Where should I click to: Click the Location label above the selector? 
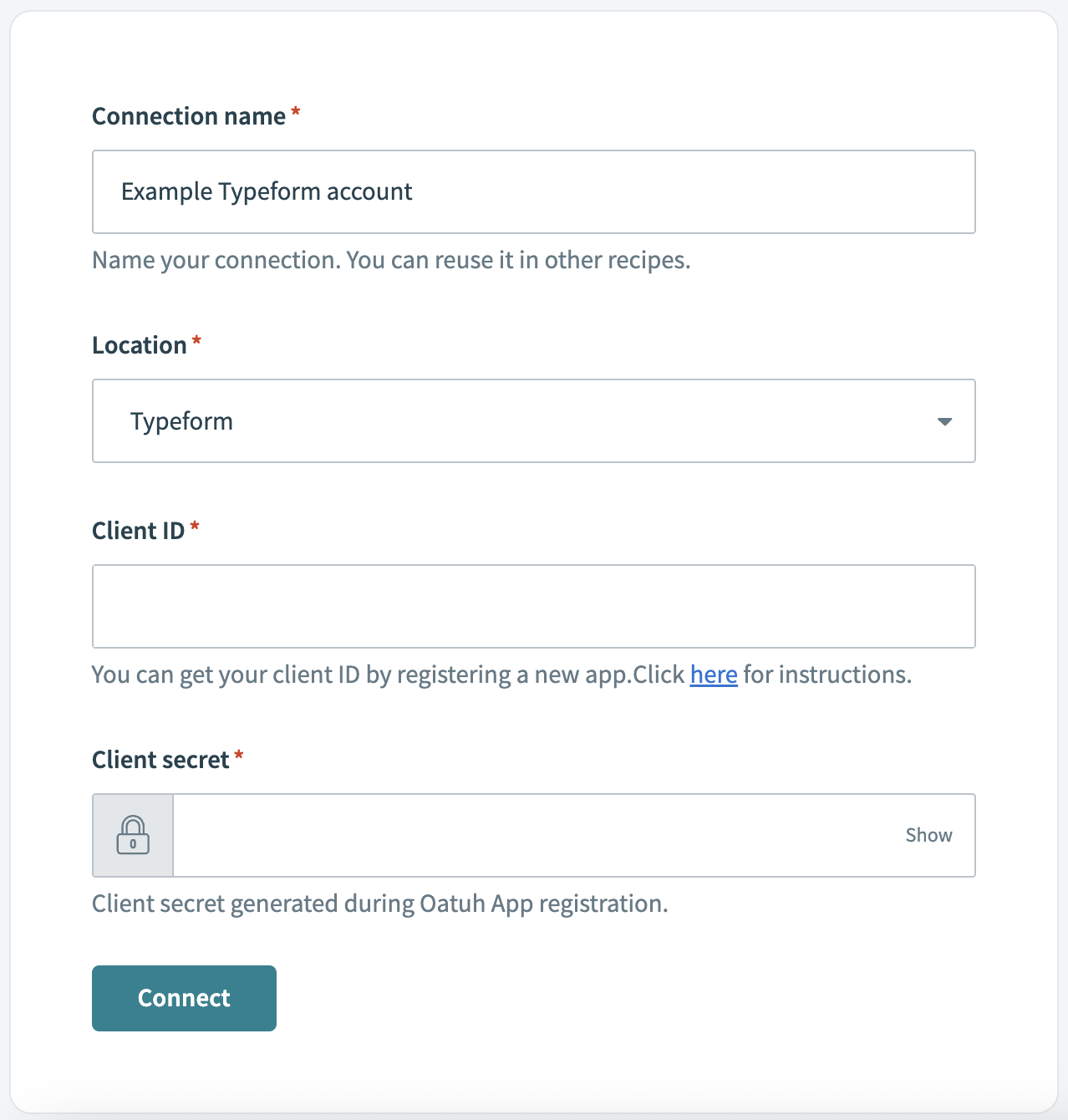(x=140, y=344)
